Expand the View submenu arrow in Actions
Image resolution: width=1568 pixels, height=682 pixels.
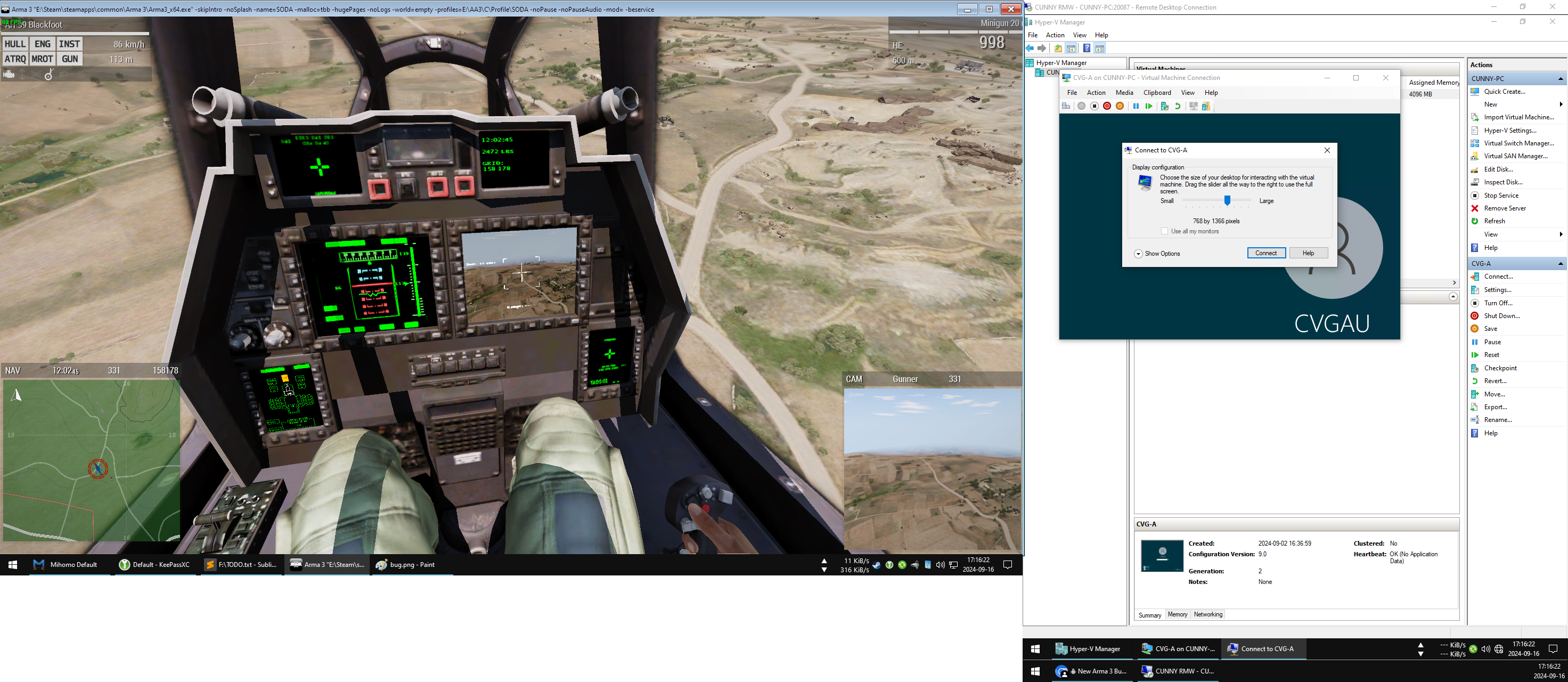(x=1561, y=234)
